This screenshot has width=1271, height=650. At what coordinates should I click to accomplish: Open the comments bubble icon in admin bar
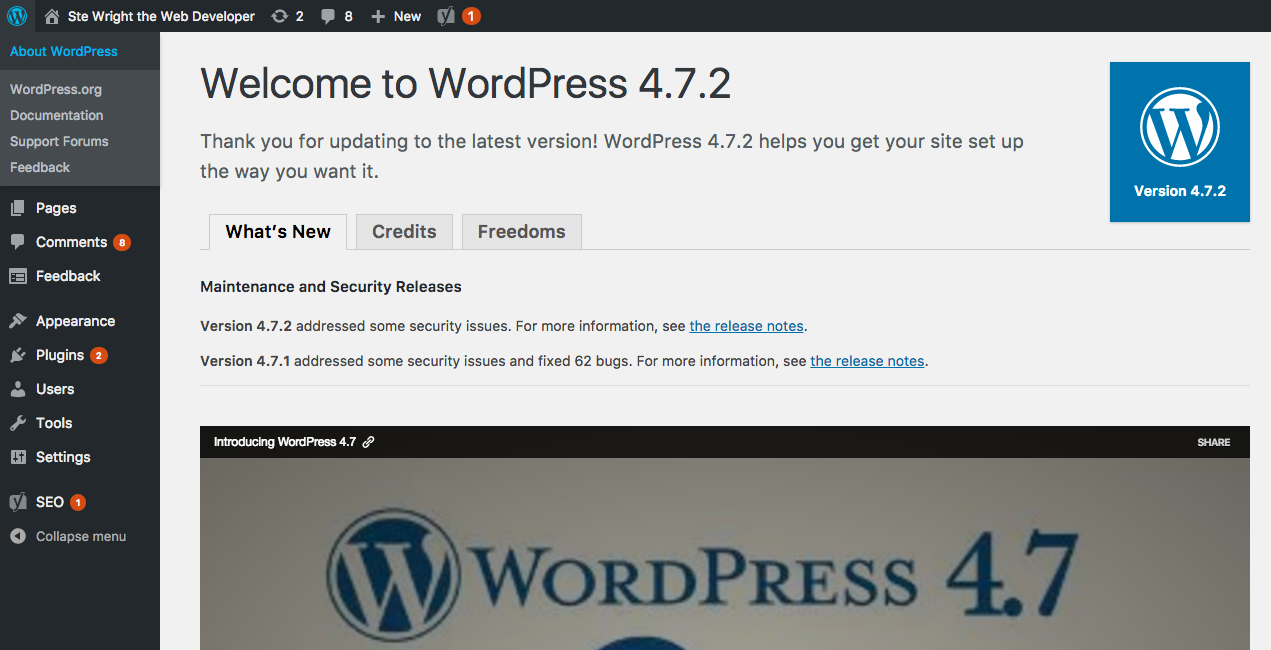pos(328,17)
